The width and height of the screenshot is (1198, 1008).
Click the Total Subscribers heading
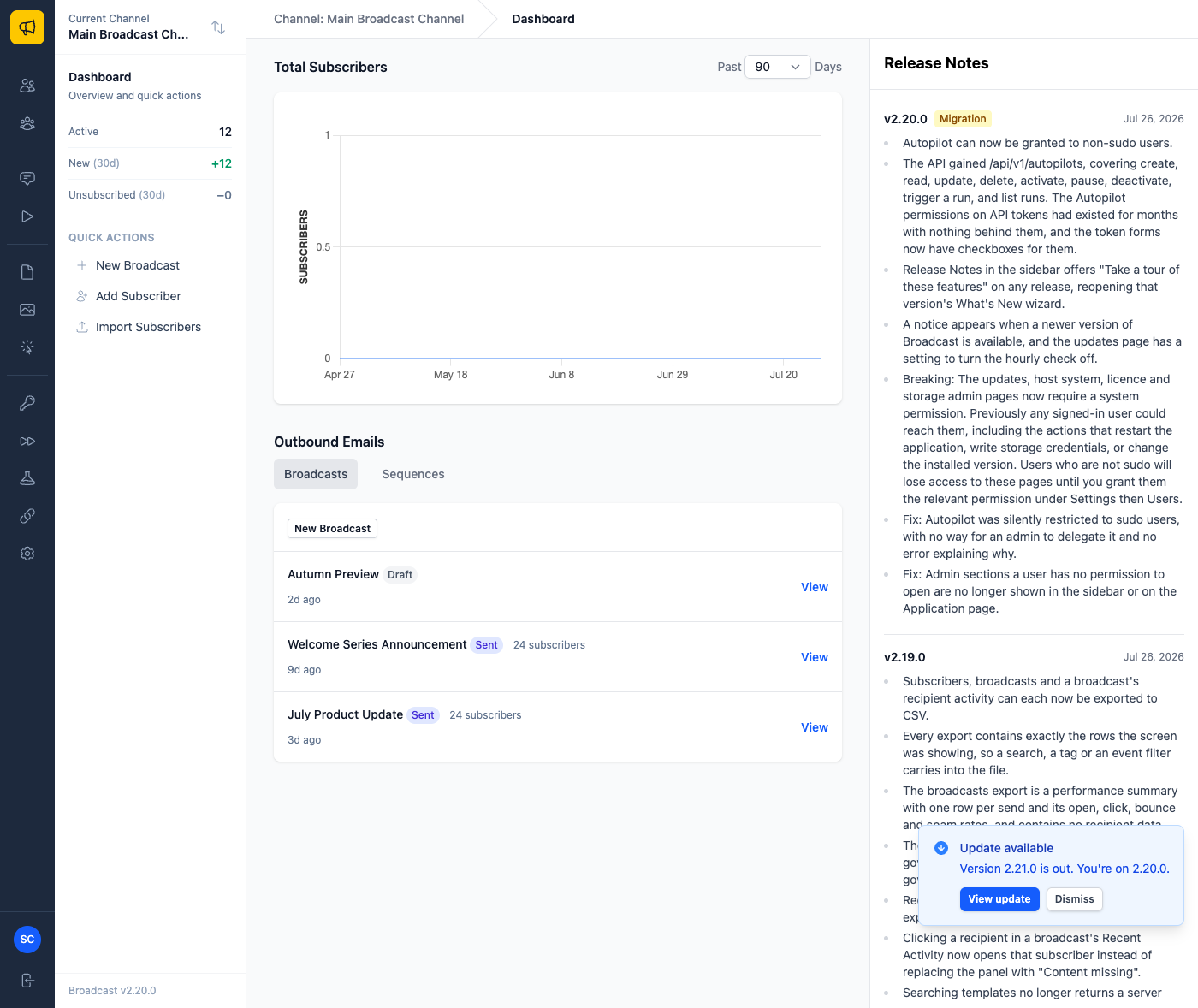click(x=330, y=67)
